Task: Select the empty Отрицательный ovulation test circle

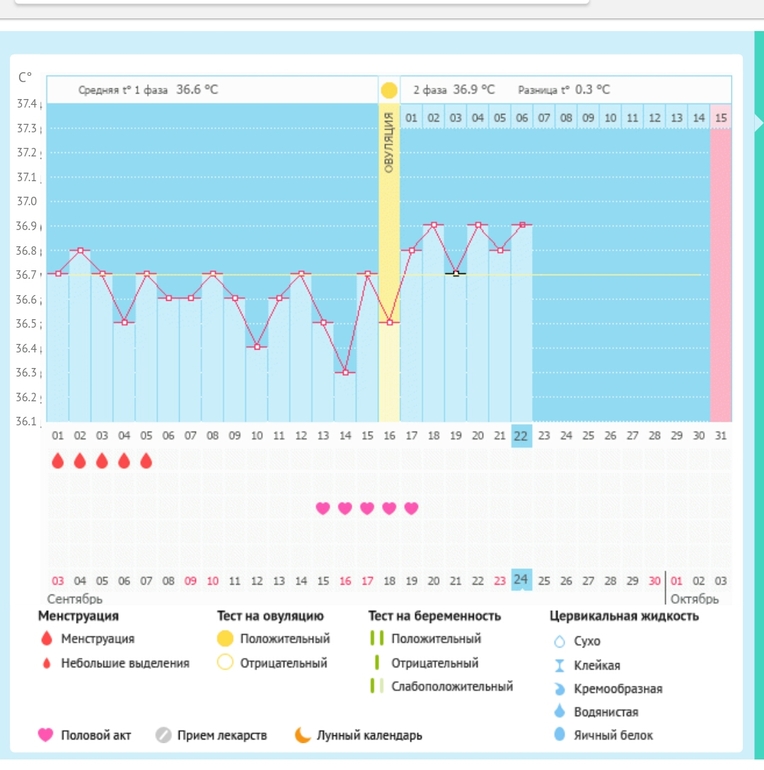Action: pyautogui.click(x=225, y=662)
